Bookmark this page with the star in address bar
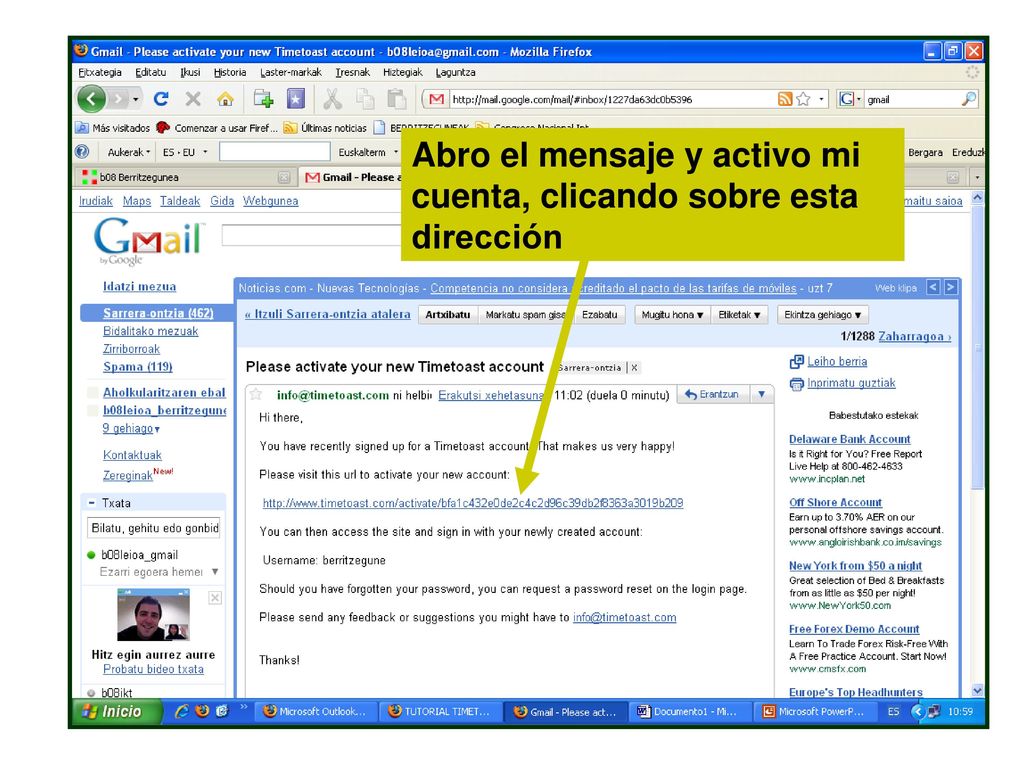This screenshot has width=1024, height=768. (803, 99)
